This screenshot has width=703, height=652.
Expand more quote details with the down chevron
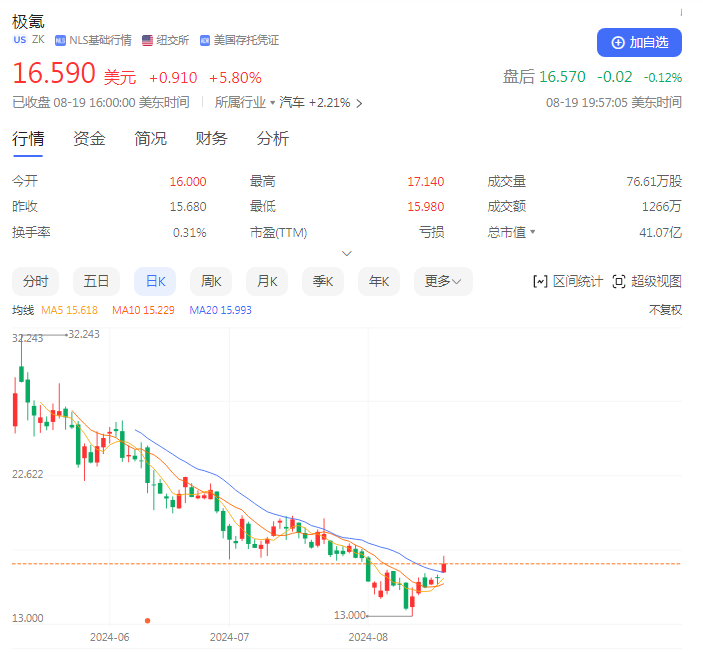click(347, 254)
